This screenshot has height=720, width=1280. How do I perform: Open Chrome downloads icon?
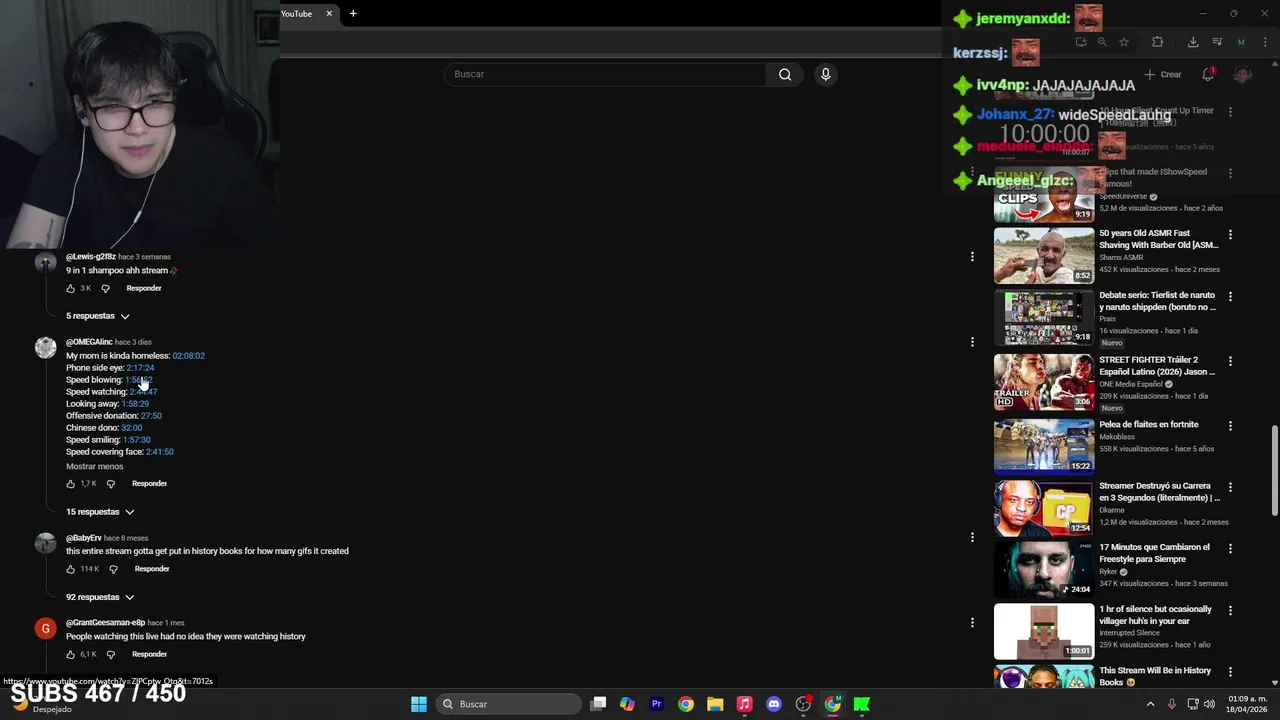pos(1193,42)
